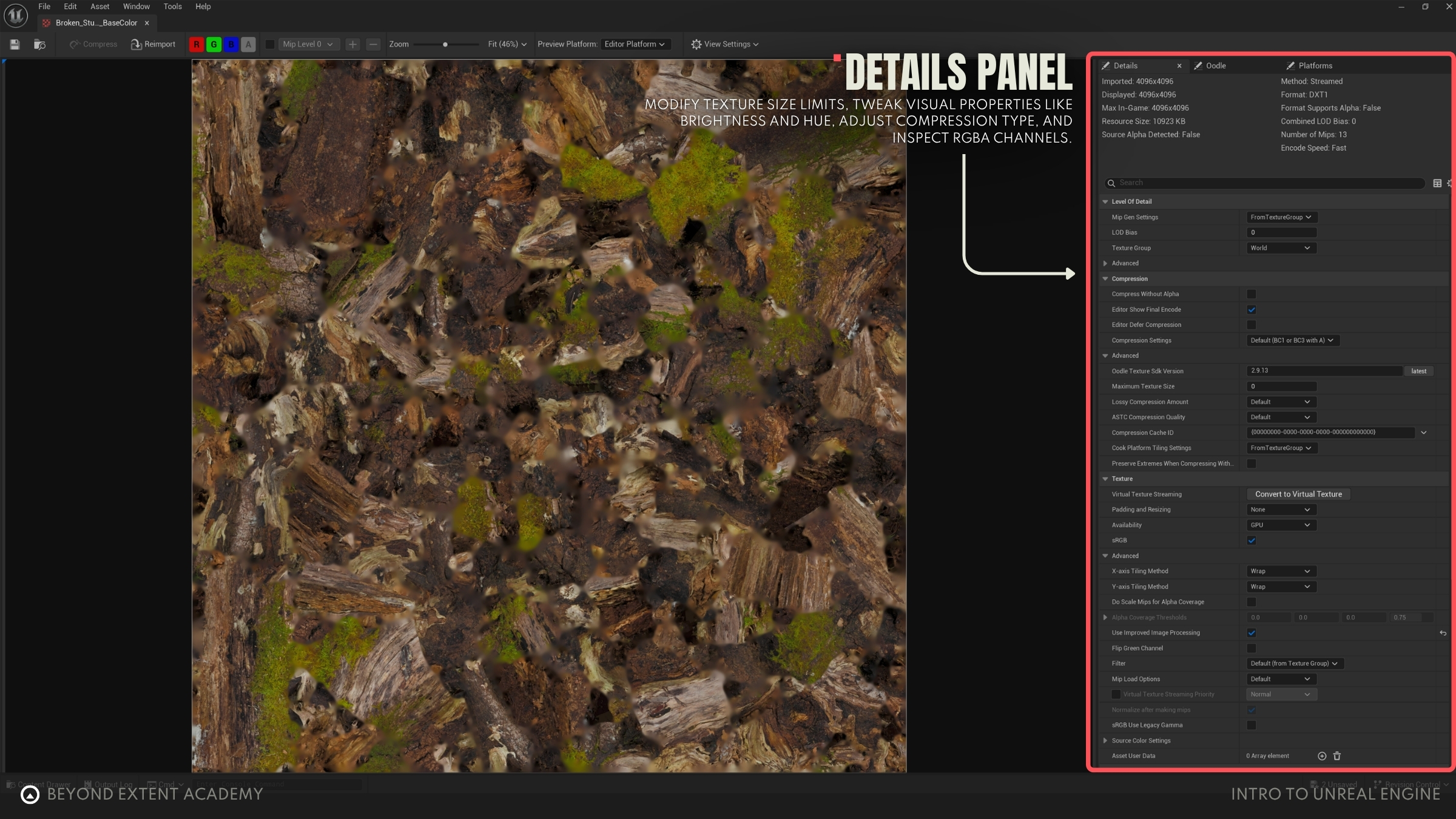Toggle the Red channel button
Image resolution: width=1456 pixels, height=819 pixels.
[x=197, y=44]
